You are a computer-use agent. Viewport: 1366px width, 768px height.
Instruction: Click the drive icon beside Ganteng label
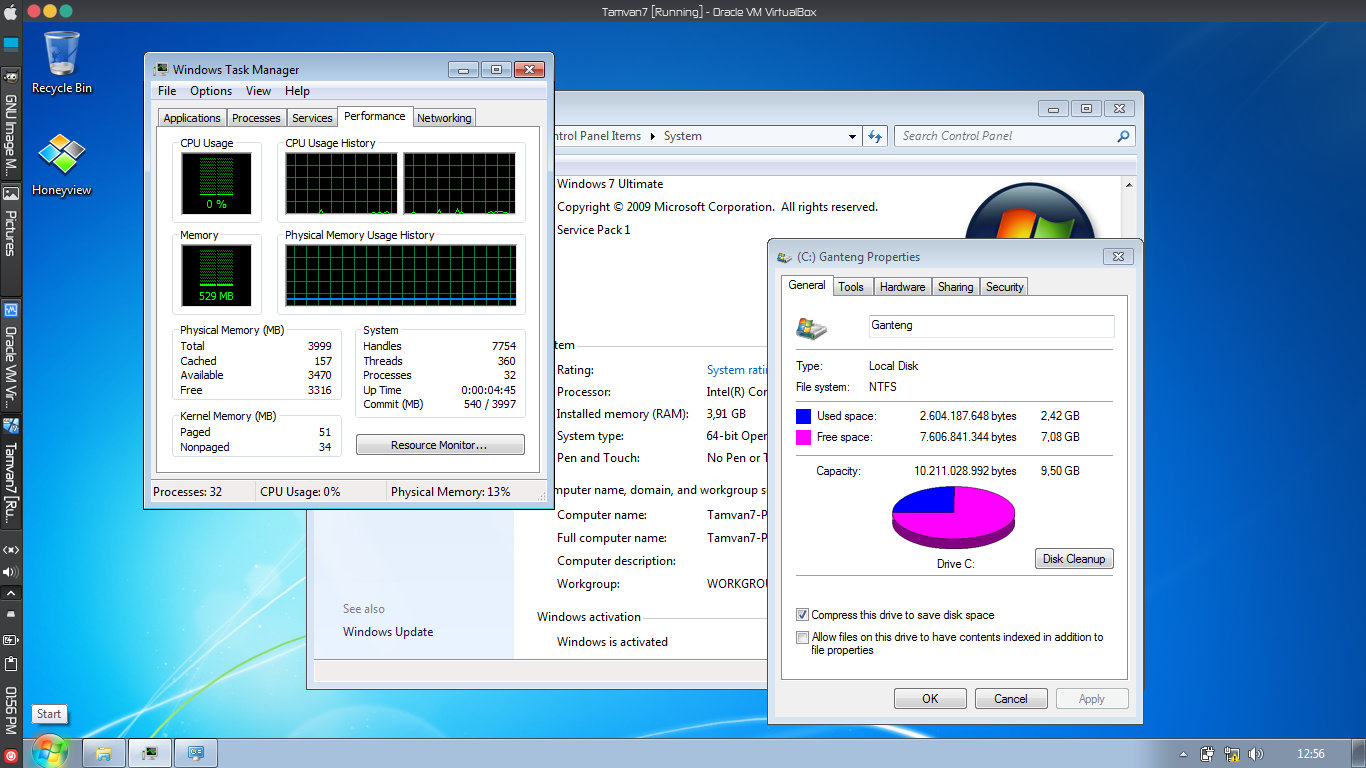click(x=811, y=328)
